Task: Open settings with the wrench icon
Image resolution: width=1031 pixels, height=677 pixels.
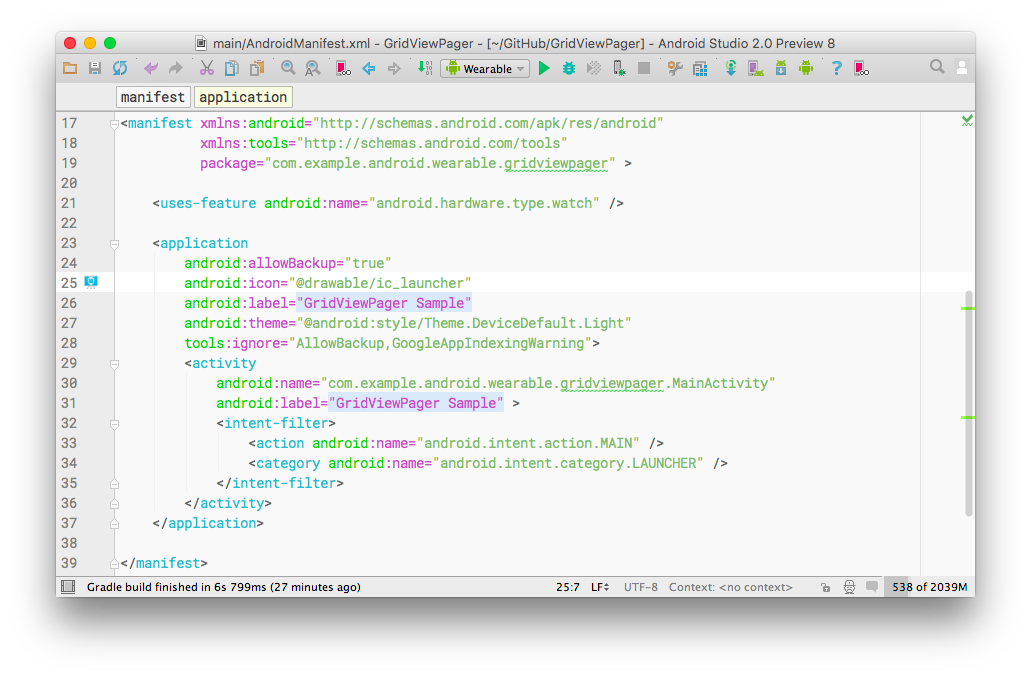Action: pos(675,68)
